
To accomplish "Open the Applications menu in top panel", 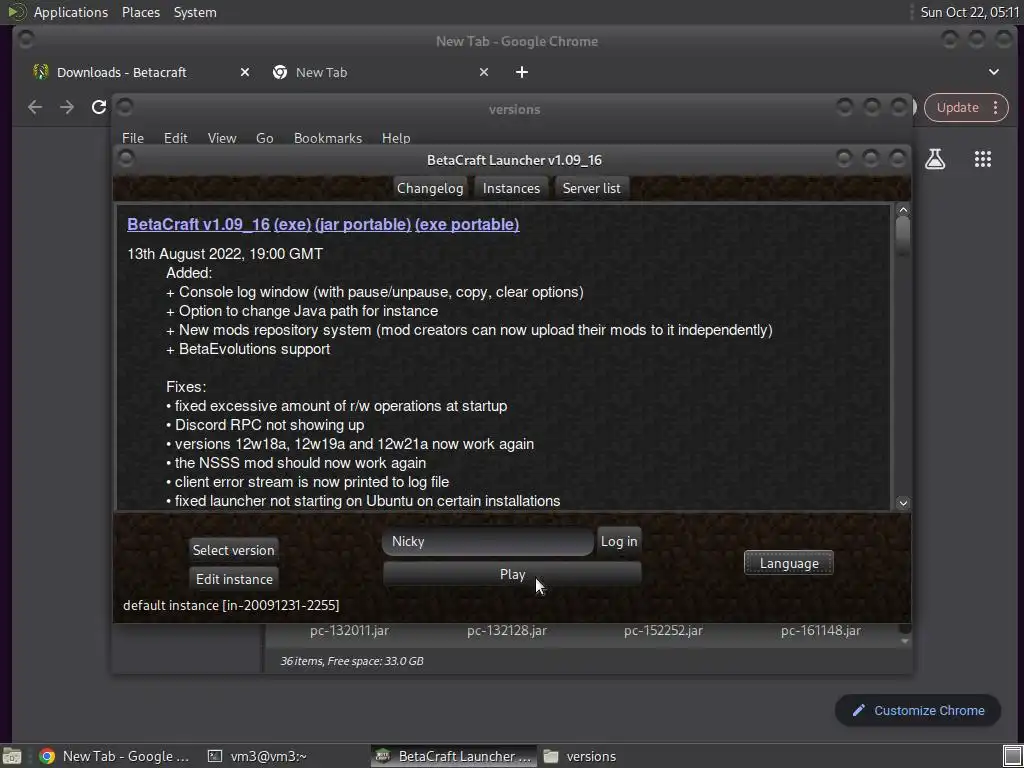I will [71, 12].
